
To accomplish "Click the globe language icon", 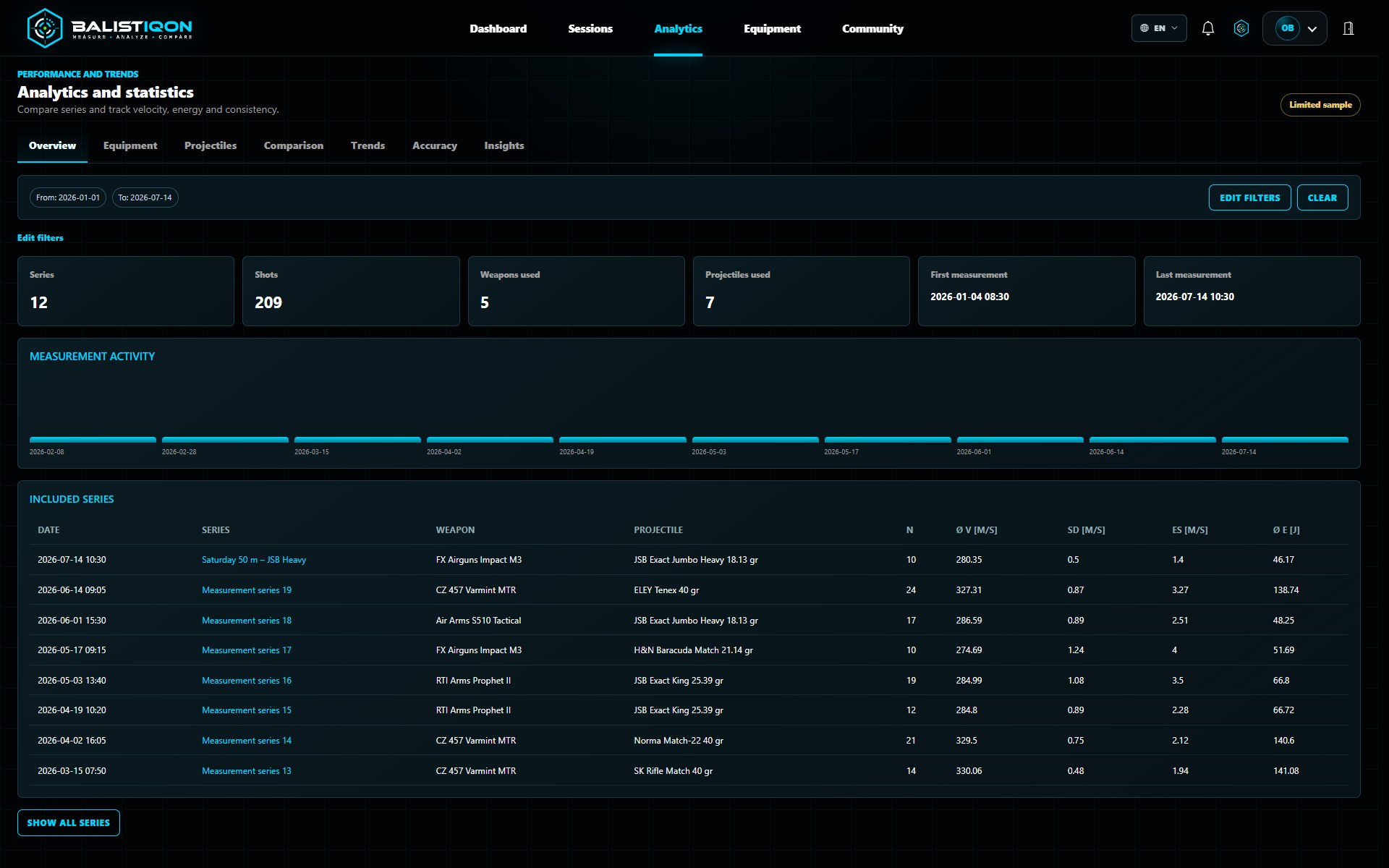I will 1144,28.
